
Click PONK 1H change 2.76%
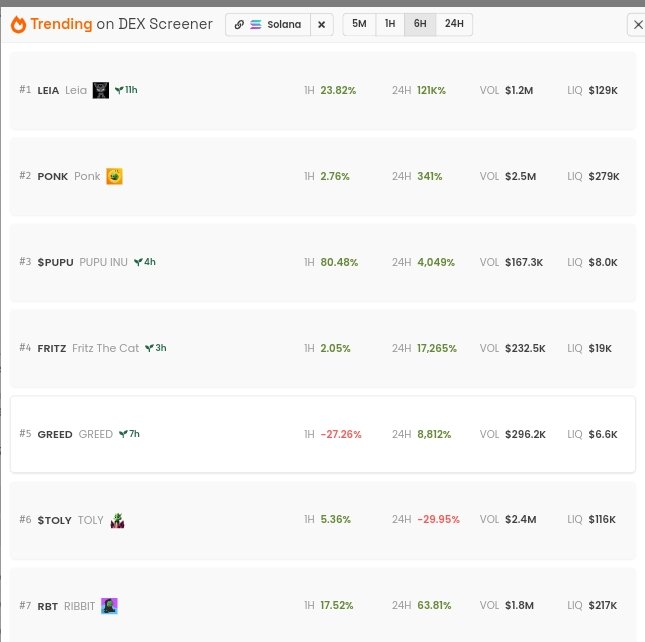[x=335, y=176]
